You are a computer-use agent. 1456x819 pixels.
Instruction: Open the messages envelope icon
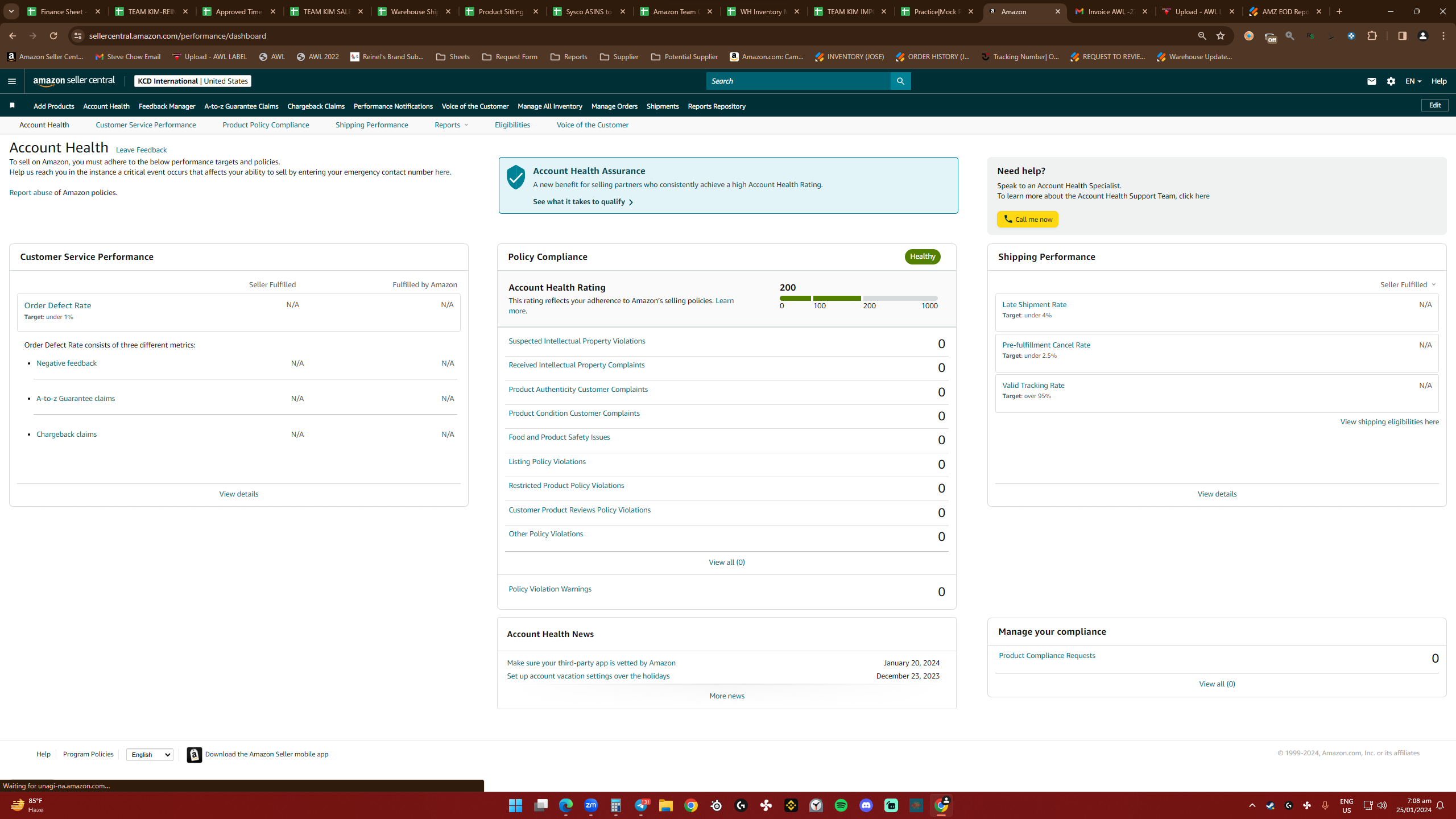(x=1371, y=81)
